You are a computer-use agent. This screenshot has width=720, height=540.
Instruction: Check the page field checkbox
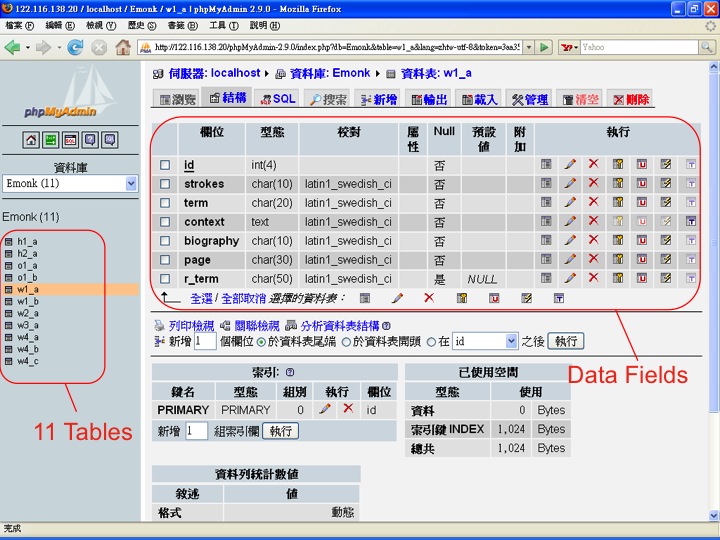(x=165, y=260)
